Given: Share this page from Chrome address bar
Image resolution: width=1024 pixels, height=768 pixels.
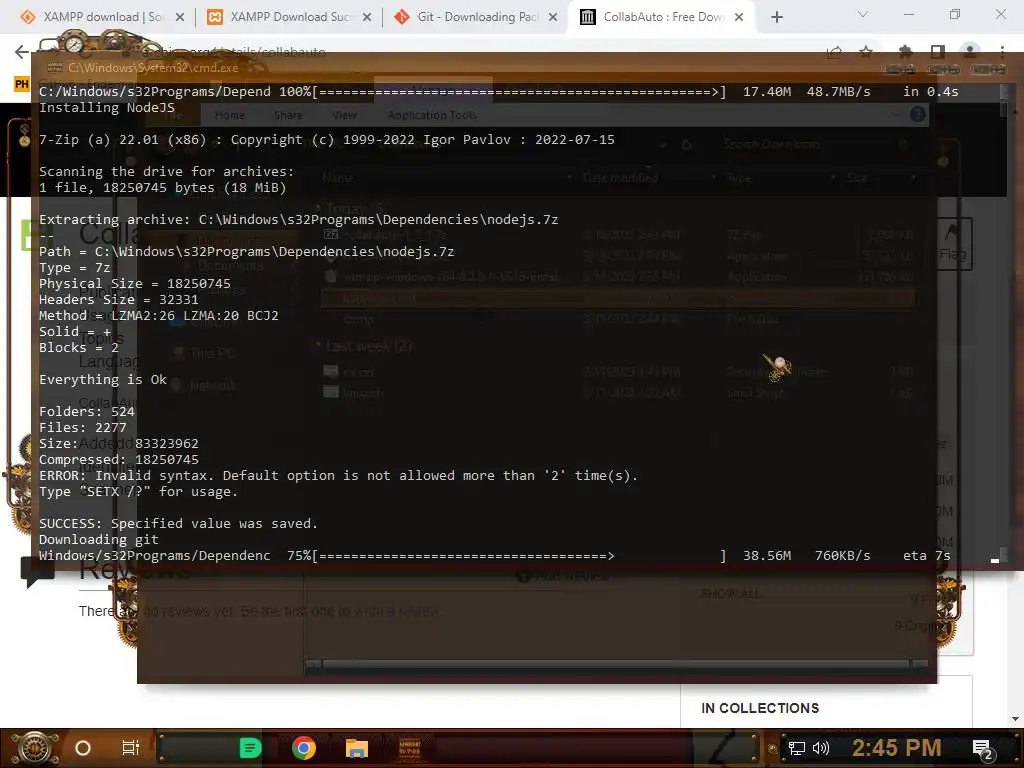Looking at the screenshot, I should click(x=834, y=52).
